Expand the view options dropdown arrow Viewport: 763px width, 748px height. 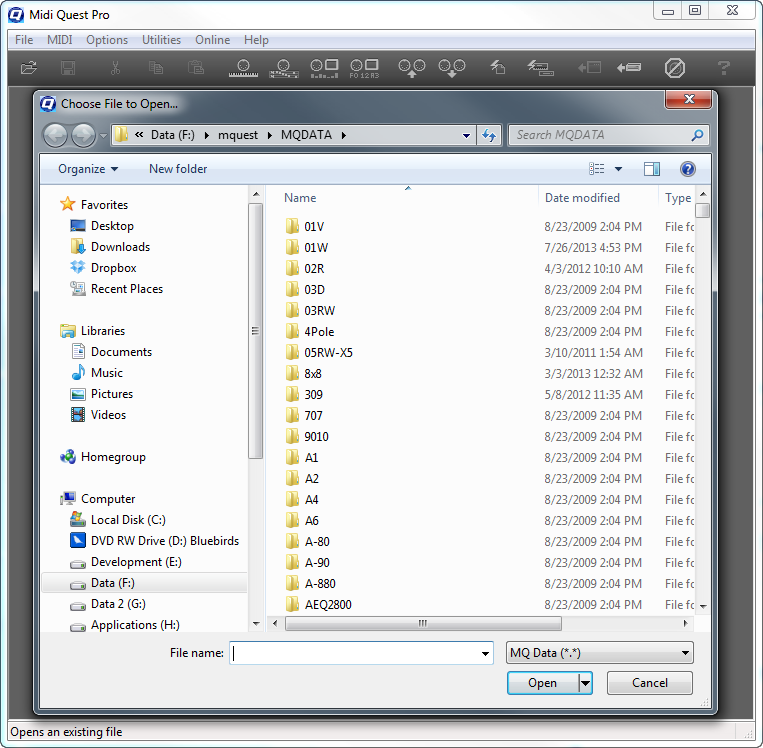618,169
